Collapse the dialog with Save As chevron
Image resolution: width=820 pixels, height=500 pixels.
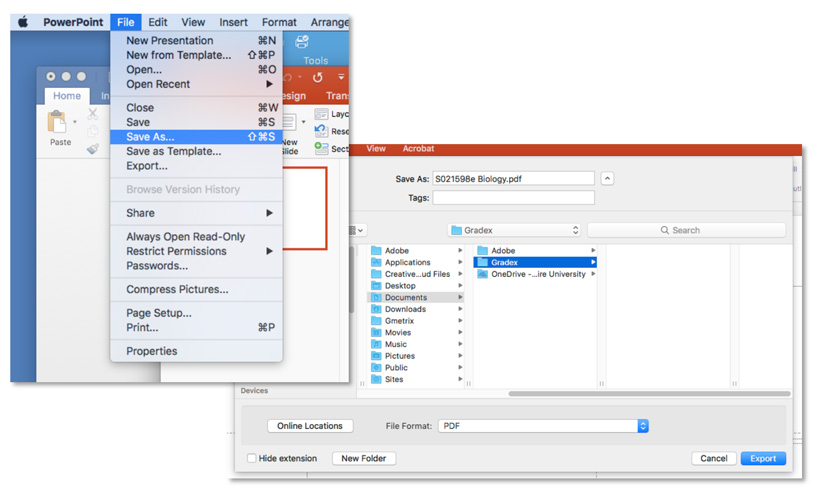(x=607, y=179)
